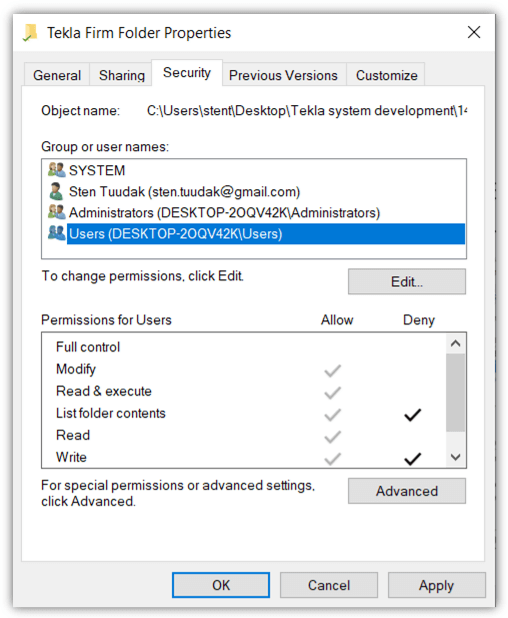Open the Sharing tab
This screenshot has width=508, height=618.
(122, 75)
